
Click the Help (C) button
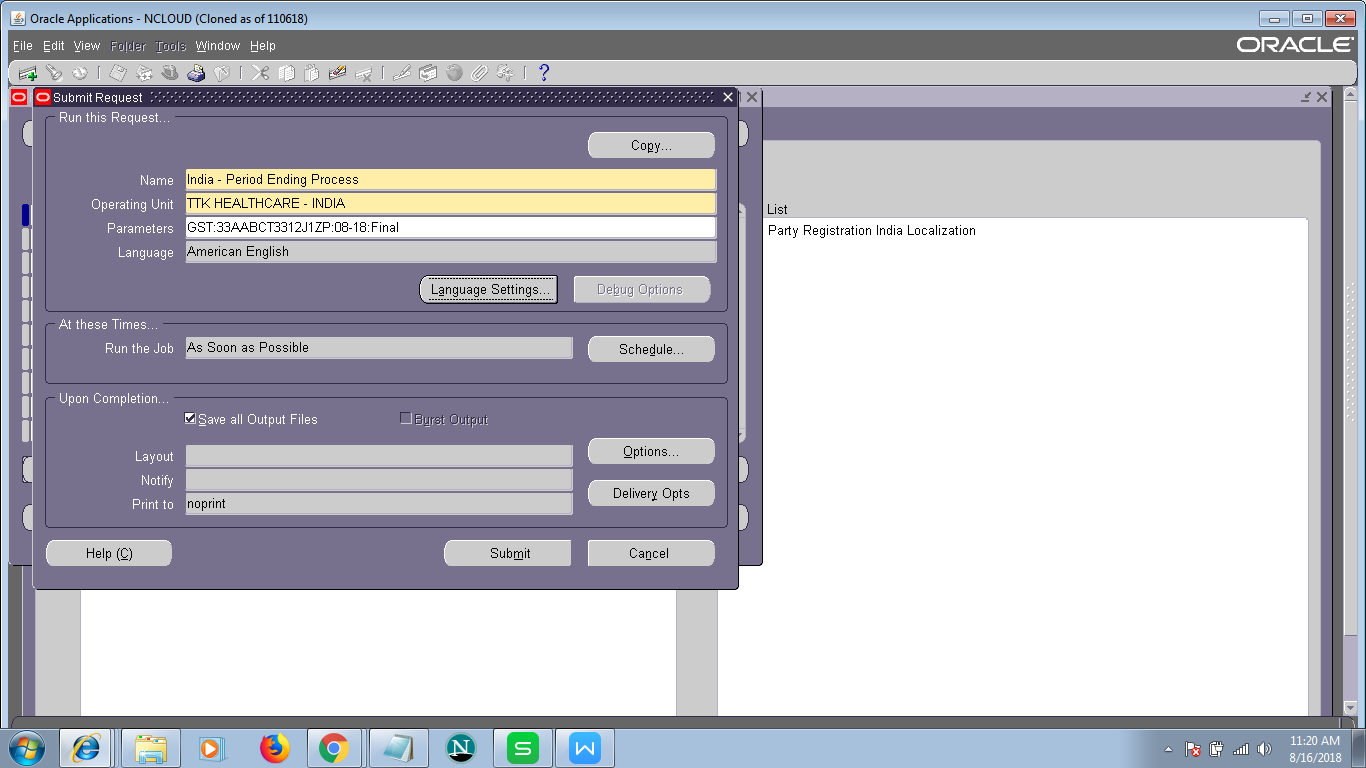(109, 553)
